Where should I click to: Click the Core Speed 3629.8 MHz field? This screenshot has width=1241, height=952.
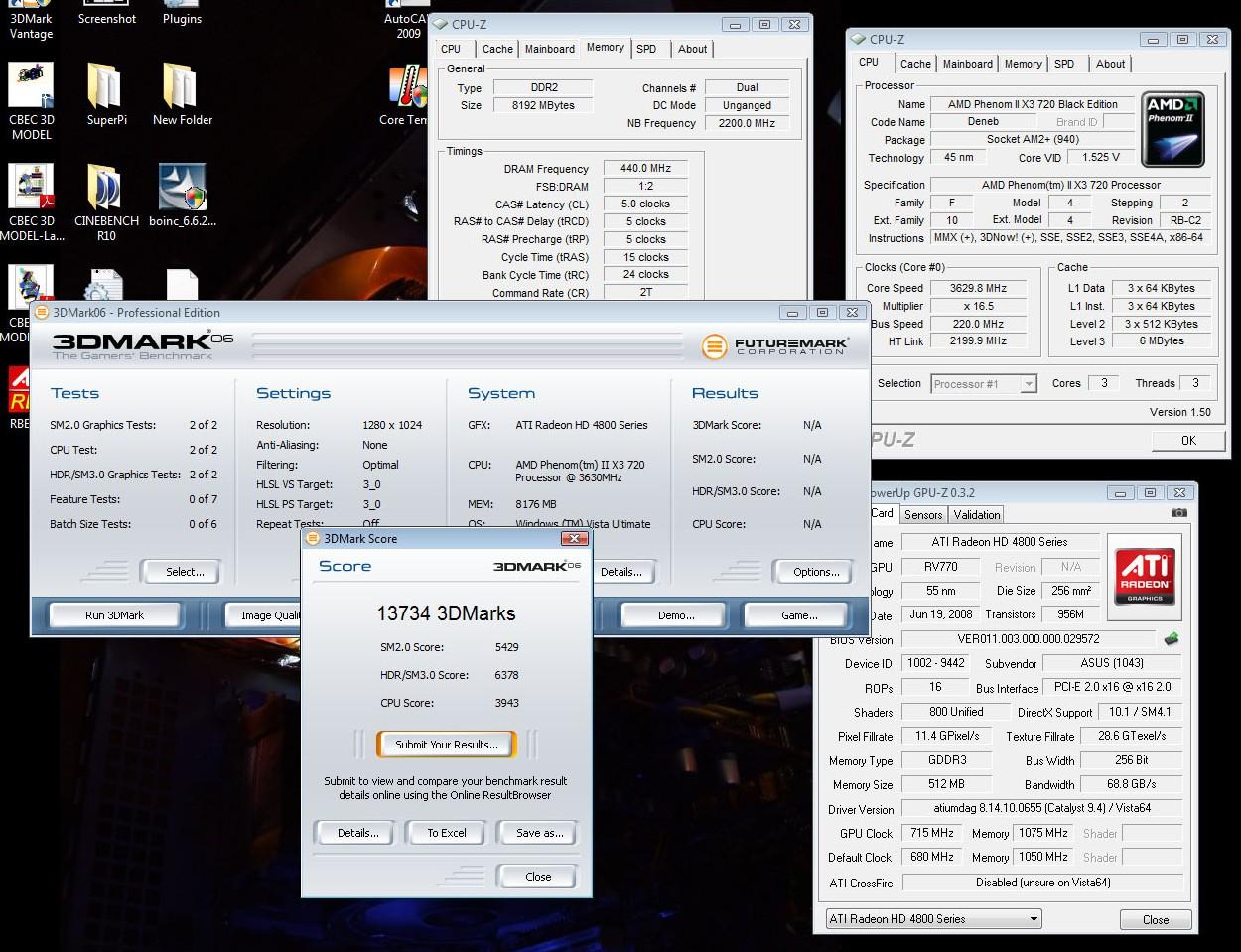978,289
